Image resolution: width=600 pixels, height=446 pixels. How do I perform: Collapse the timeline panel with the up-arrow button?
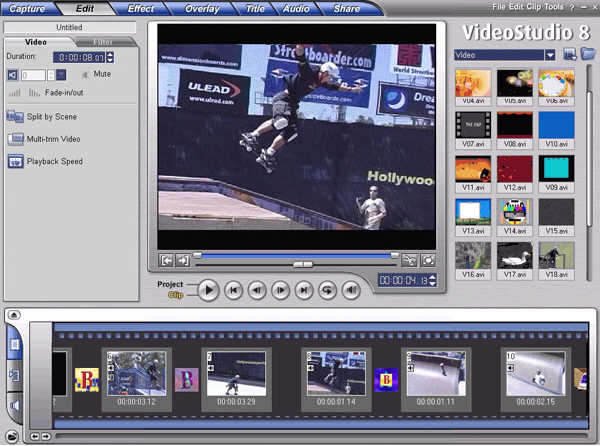tap(14, 315)
